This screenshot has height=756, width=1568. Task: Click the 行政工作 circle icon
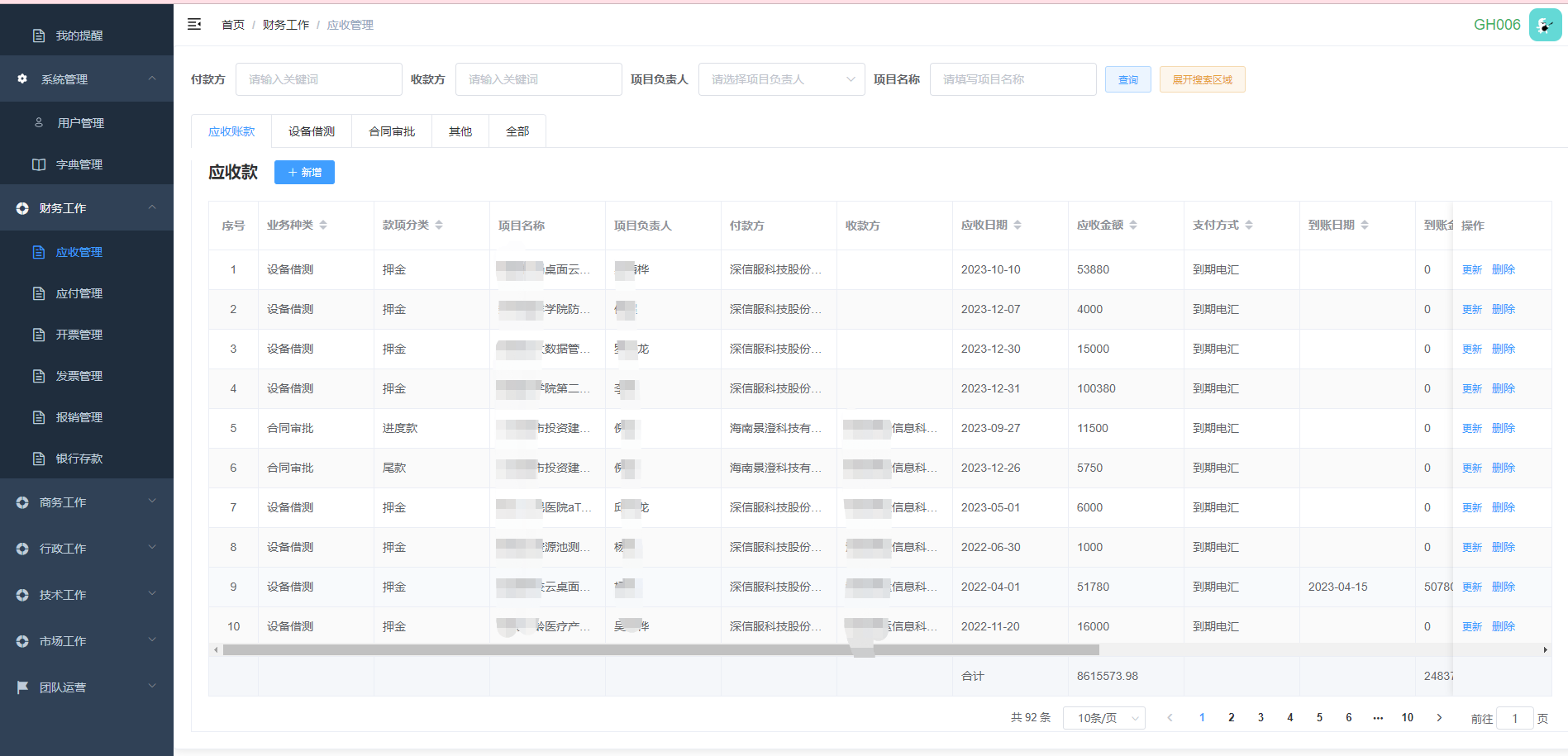coord(22,549)
